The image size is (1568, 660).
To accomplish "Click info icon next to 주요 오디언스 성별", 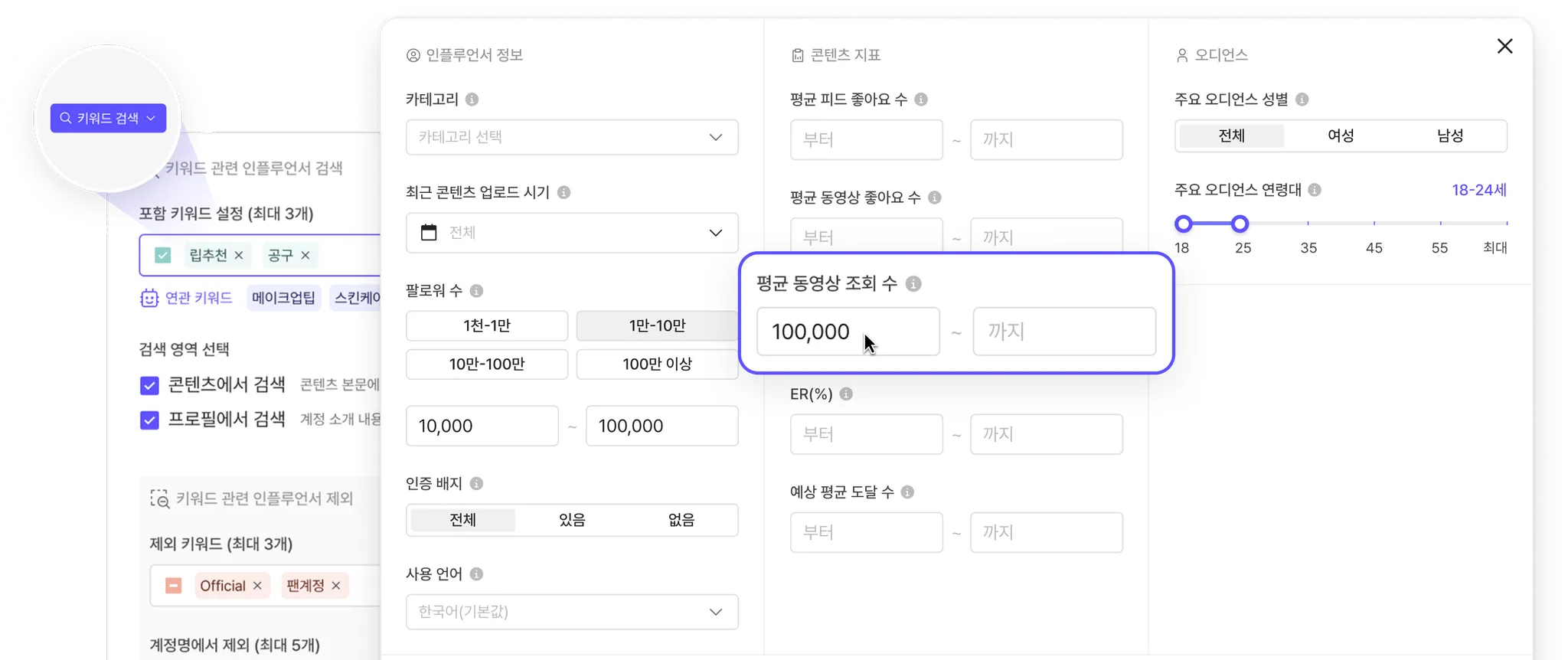I will [1302, 100].
